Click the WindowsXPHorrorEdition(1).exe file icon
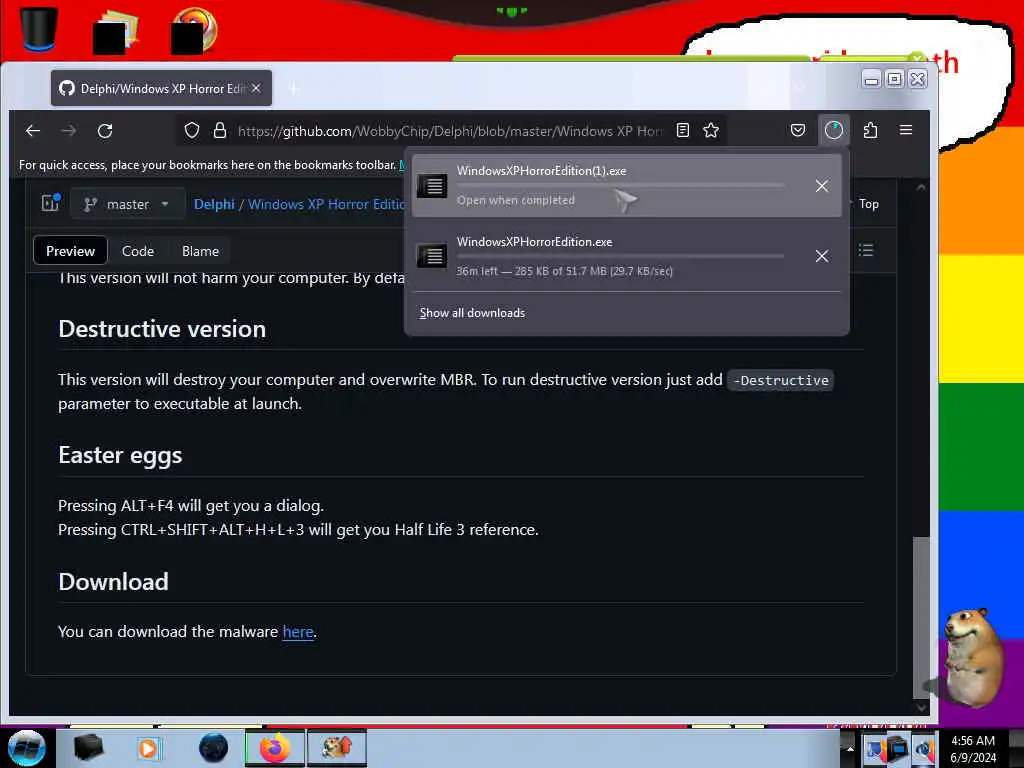 [x=432, y=185]
